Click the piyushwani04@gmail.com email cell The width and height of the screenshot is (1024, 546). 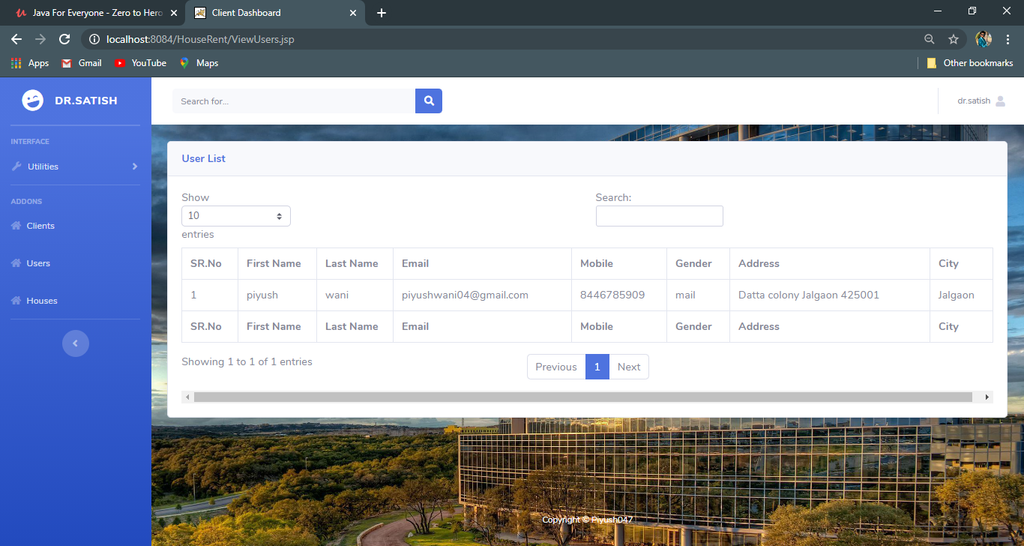(x=482, y=295)
